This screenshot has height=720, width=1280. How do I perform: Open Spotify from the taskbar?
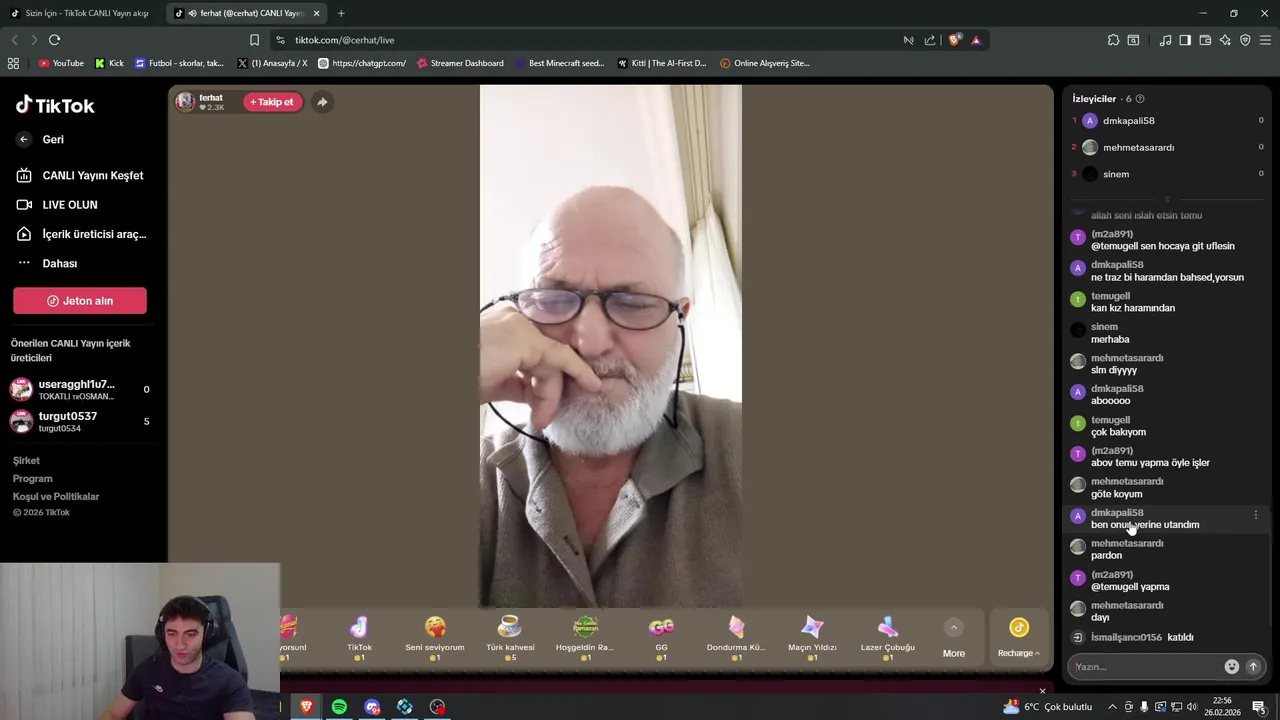point(339,707)
